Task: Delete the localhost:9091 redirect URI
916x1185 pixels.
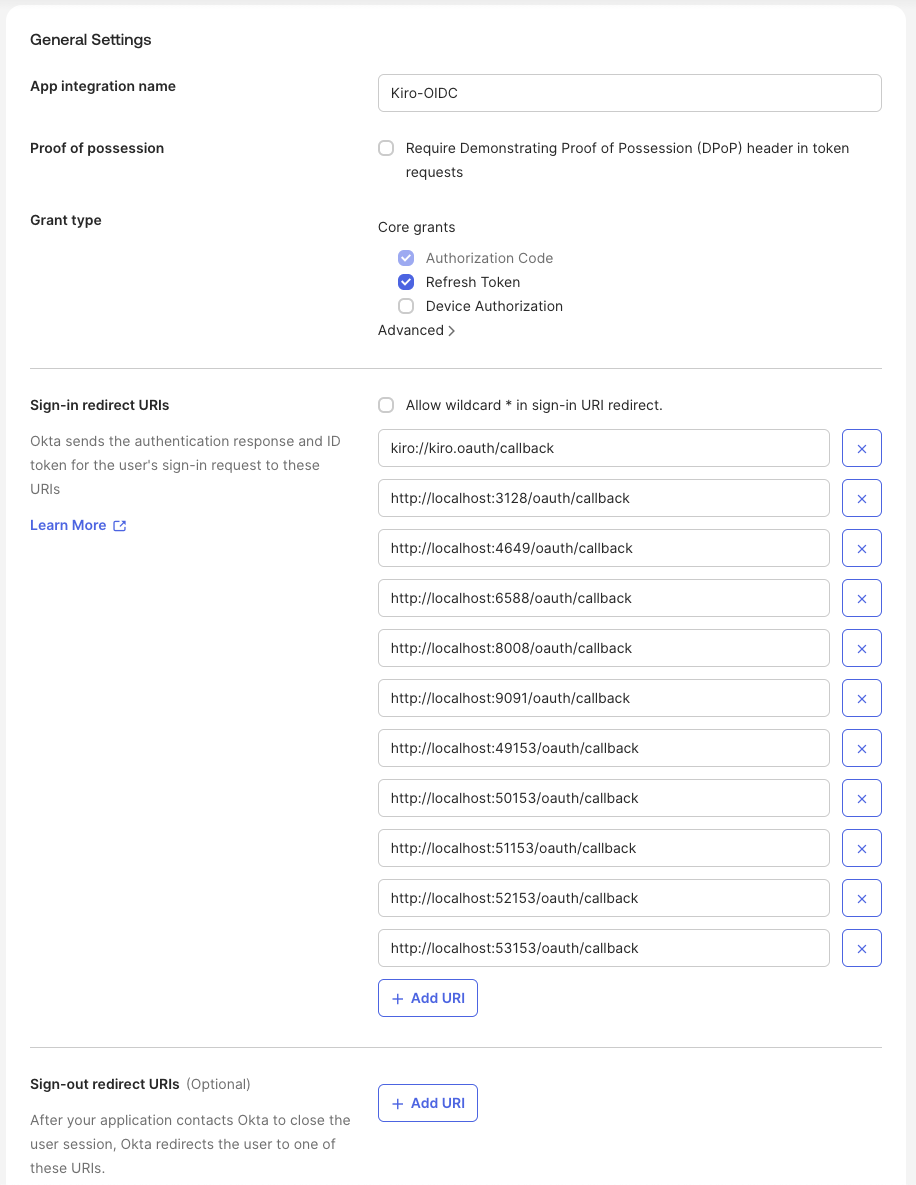Action: (861, 698)
